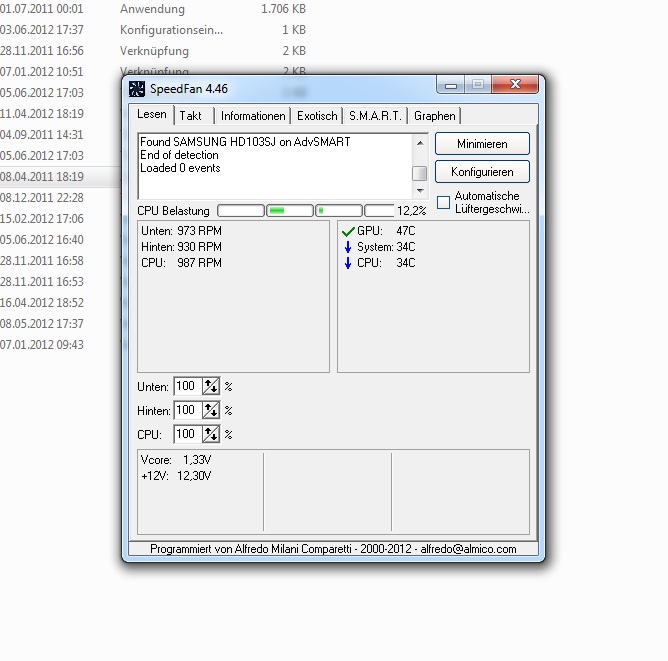Viewport: 668px width, 661px height.
Task: Select the 16.04.2012 18:52 row in Explorer
Action: click(60, 303)
